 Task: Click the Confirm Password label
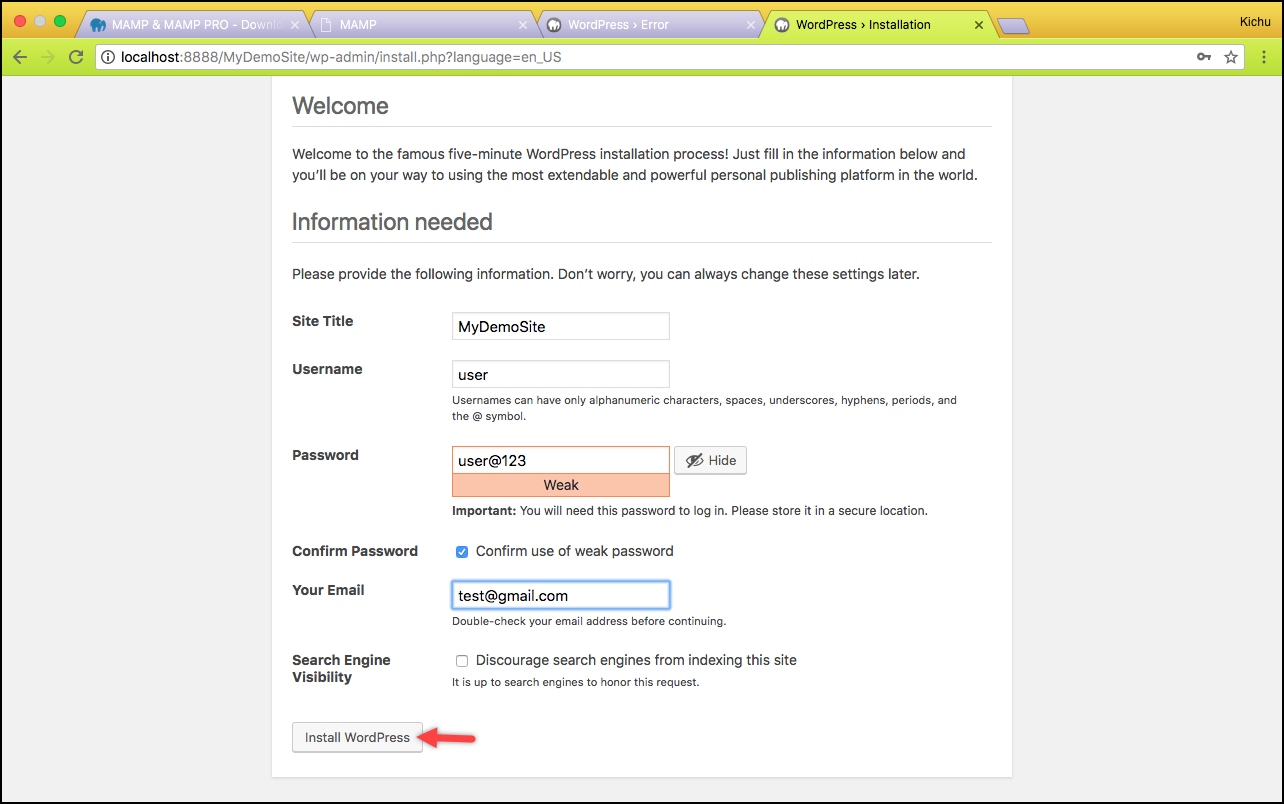click(355, 551)
